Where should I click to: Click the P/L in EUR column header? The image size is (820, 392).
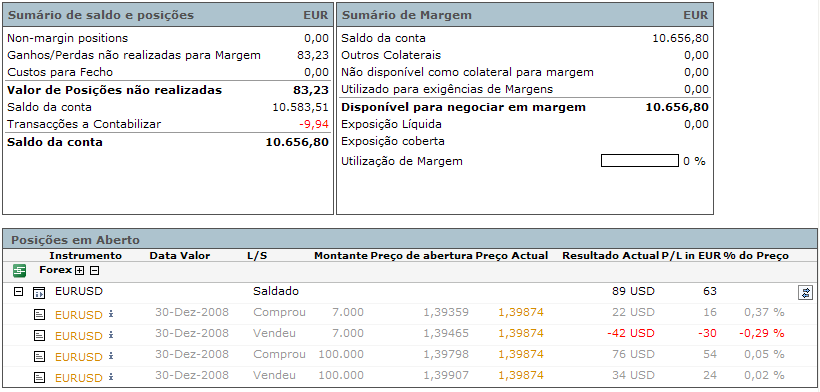(691, 256)
